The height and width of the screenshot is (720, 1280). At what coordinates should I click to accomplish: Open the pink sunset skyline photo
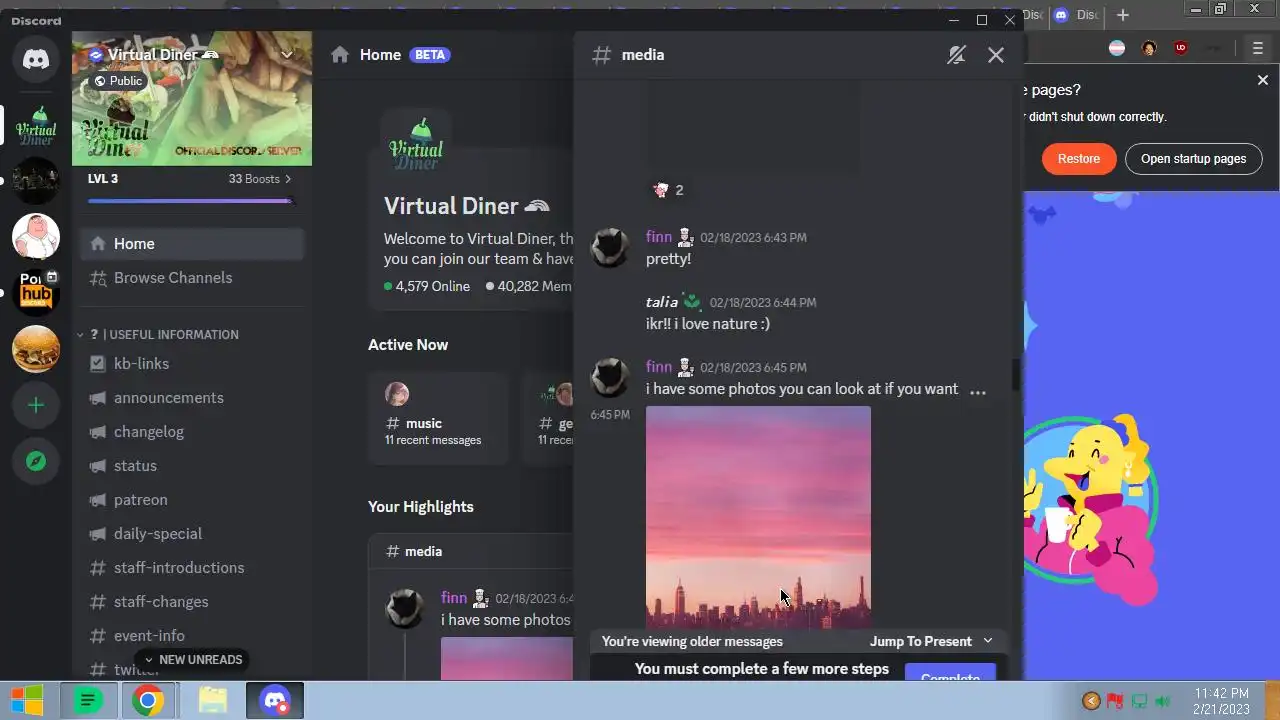pyautogui.click(x=758, y=517)
